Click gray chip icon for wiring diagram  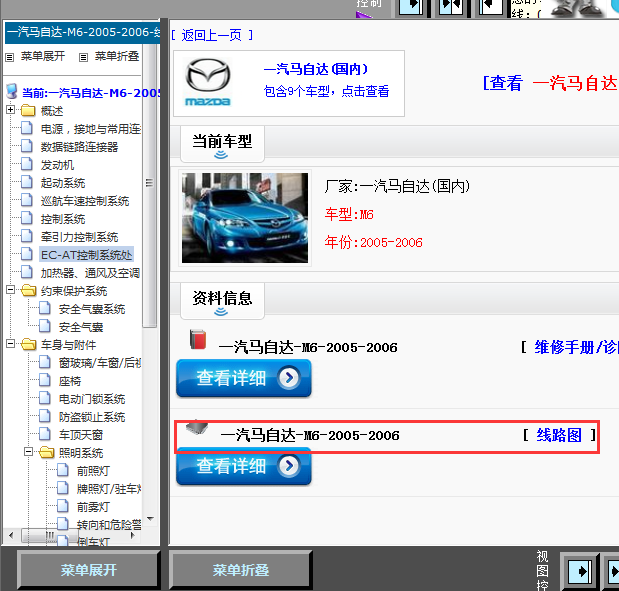pyautogui.click(x=197, y=428)
